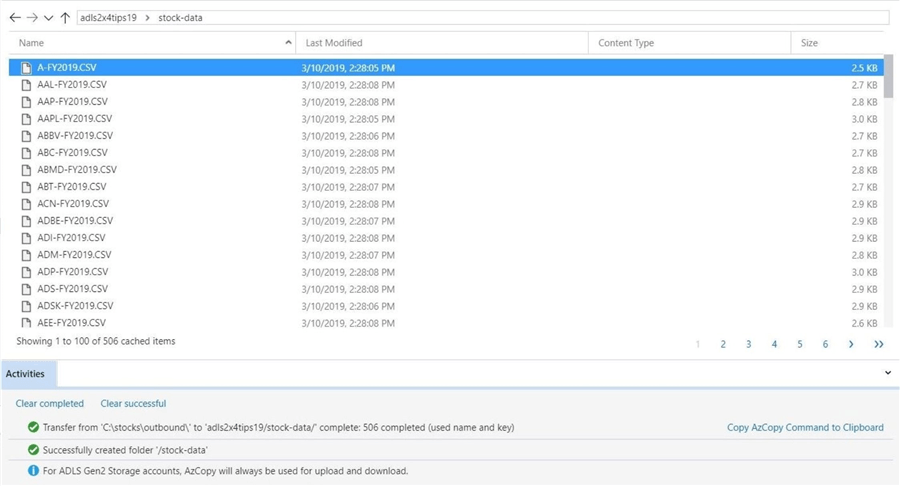Toggle sort arrow on Name column
The height and width of the screenshot is (486, 900).
coord(288,42)
